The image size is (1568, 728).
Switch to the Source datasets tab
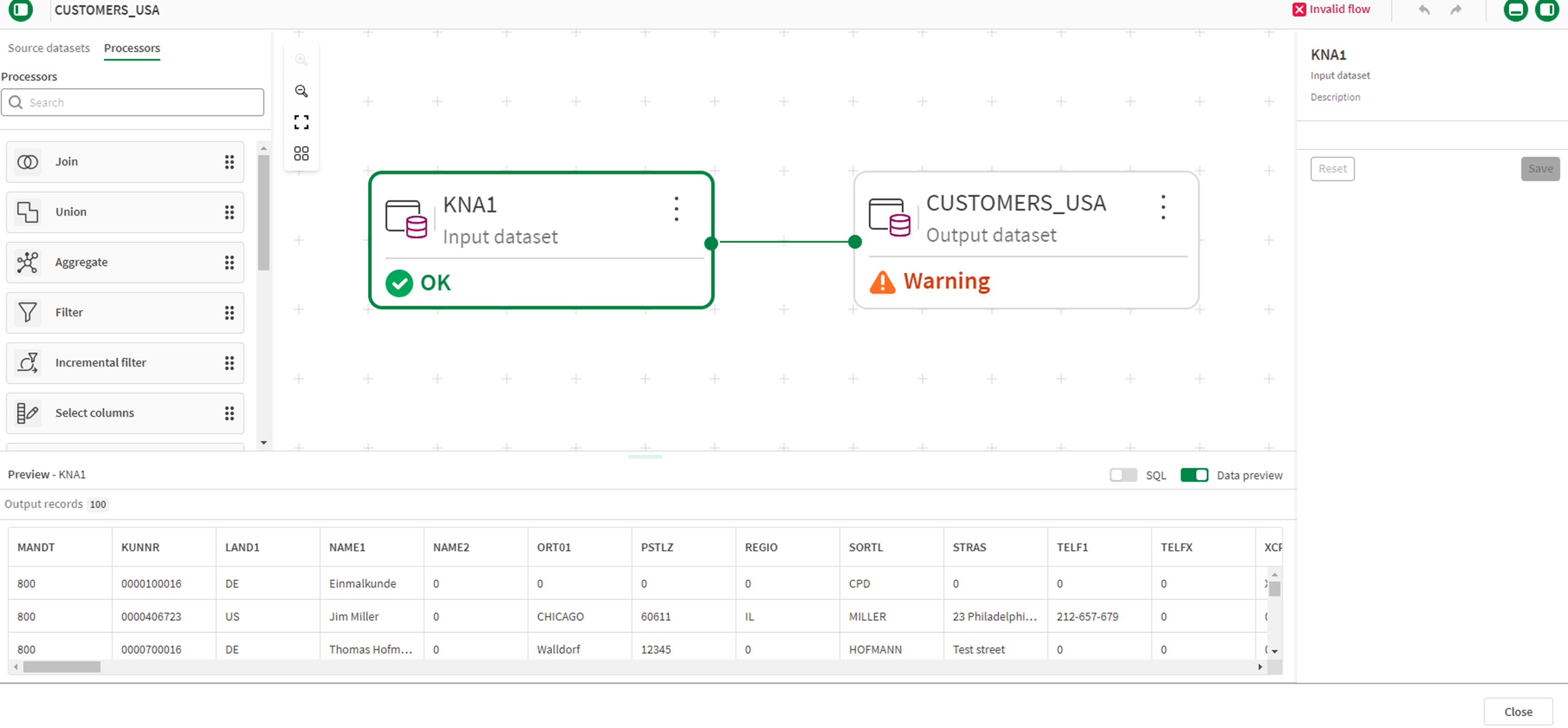tap(48, 48)
